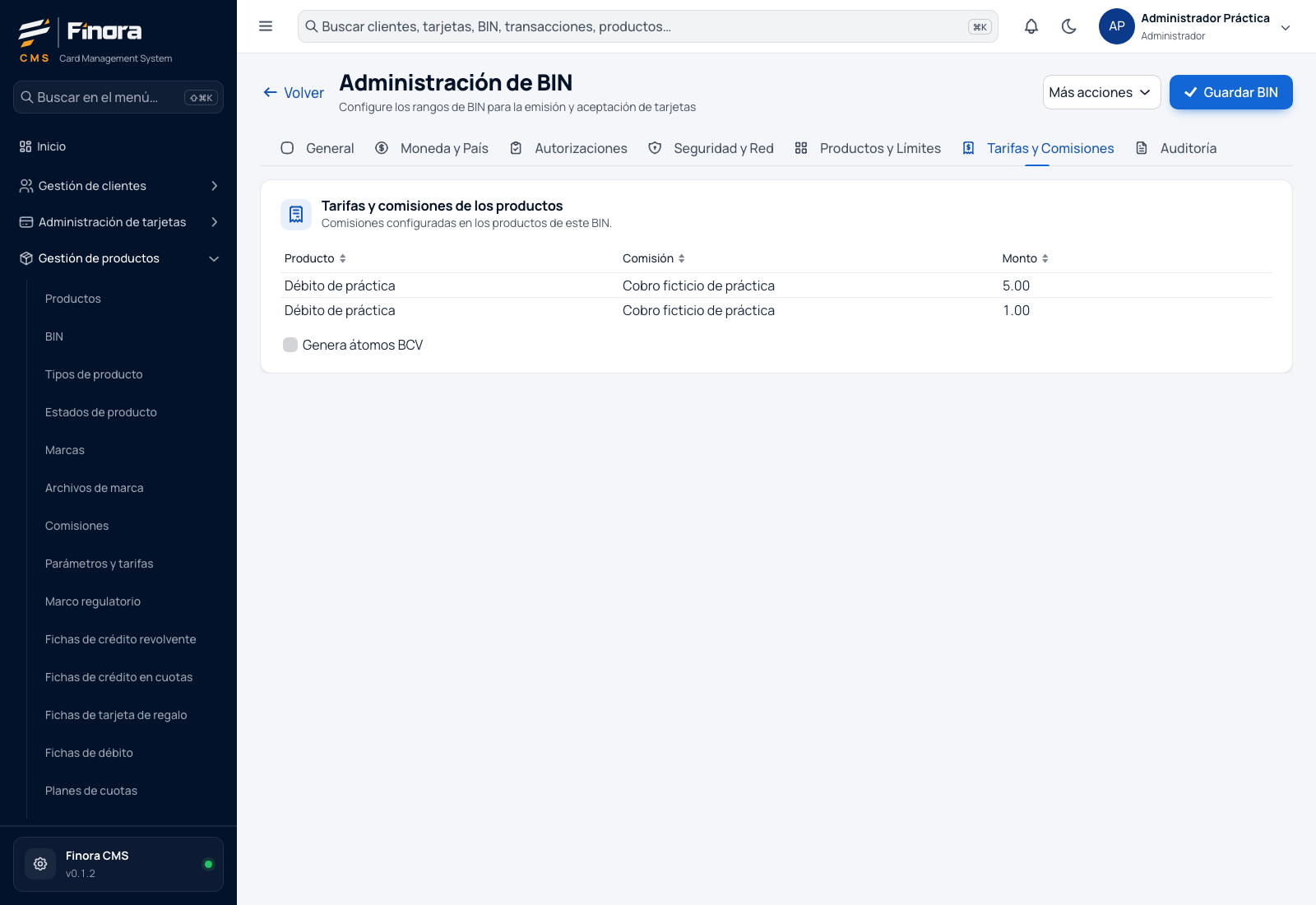
Task: Click the receipt icon beside Tarifas y comisiones heading
Action: 296,215
